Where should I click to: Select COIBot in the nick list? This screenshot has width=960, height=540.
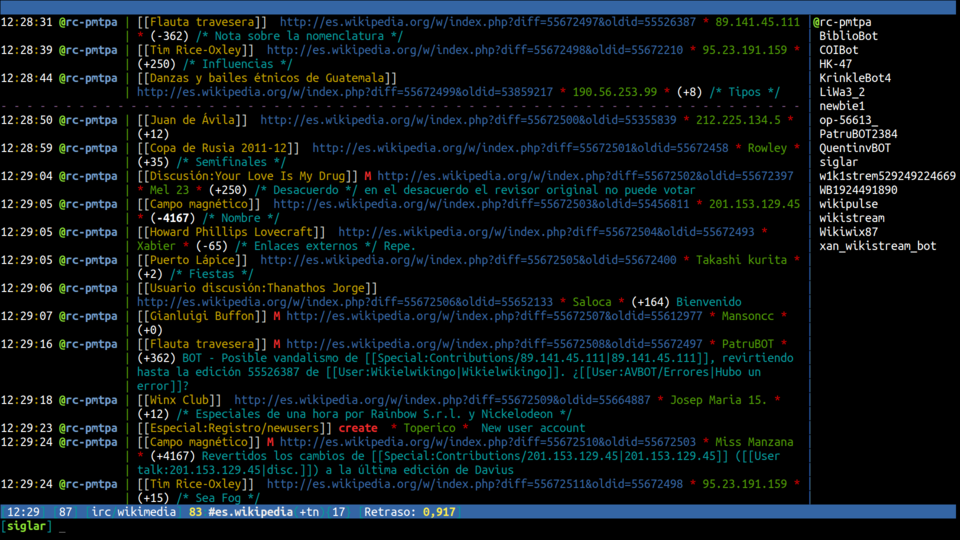(x=838, y=49)
